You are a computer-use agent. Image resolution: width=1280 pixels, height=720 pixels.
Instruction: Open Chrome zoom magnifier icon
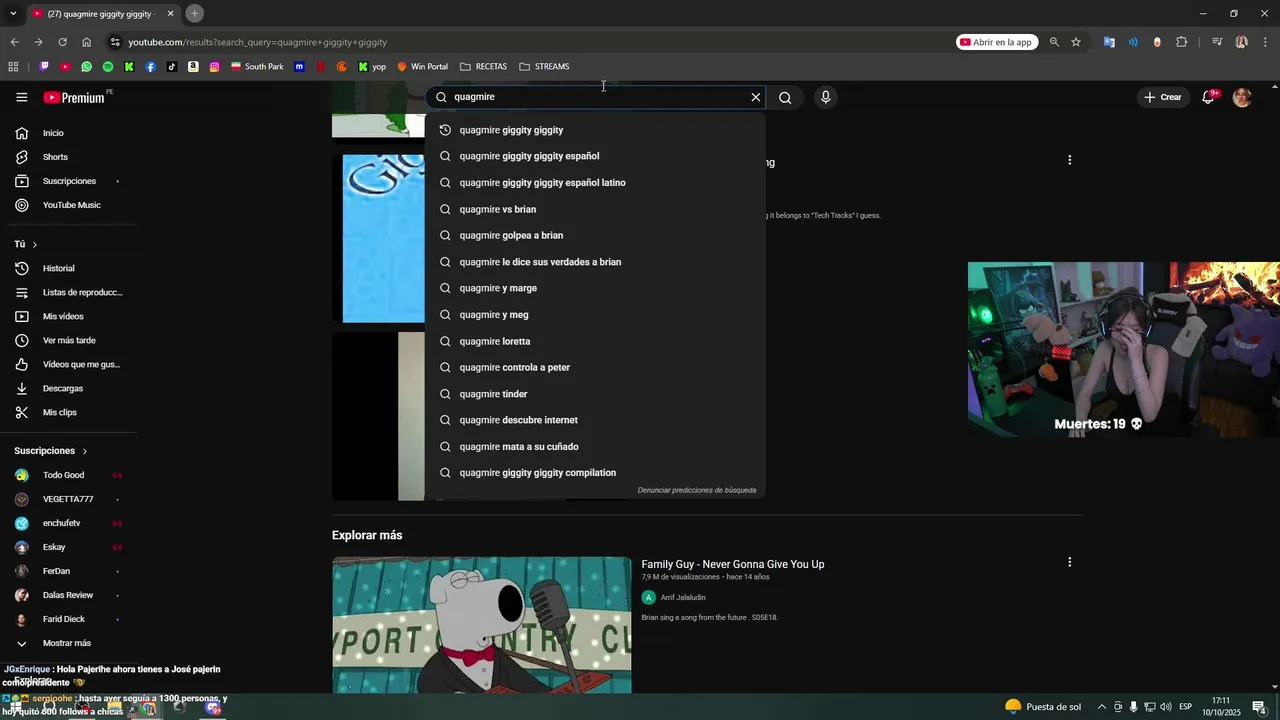[x=1054, y=42]
